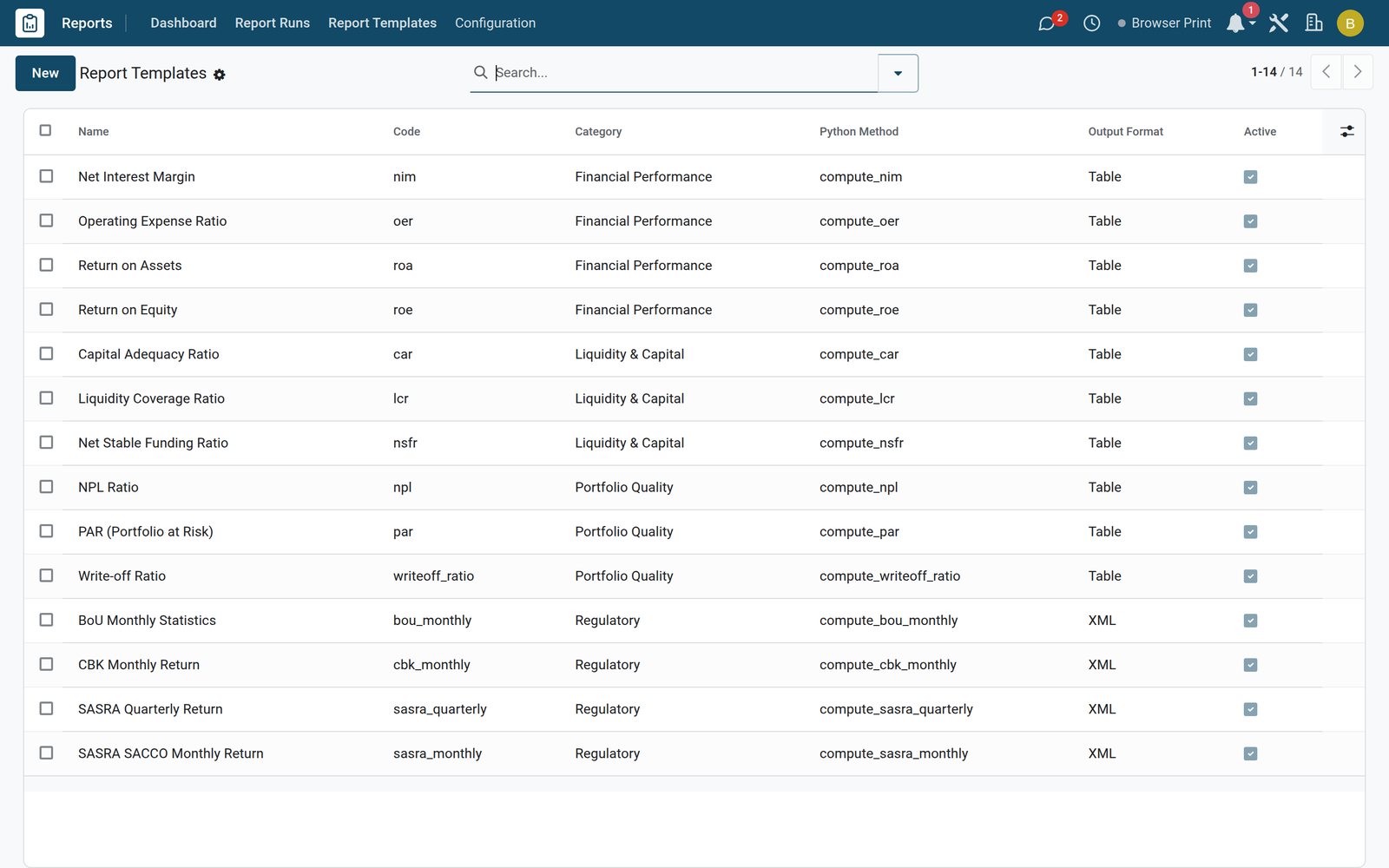Open the Dashboard menu
The width and height of the screenshot is (1389, 868).
[x=183, y=23]
